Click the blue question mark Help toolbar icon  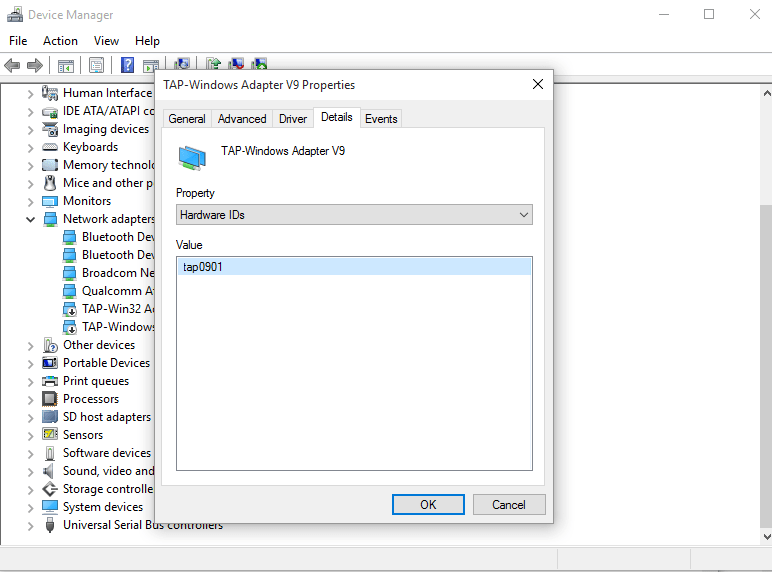click(x=127, y=64)
